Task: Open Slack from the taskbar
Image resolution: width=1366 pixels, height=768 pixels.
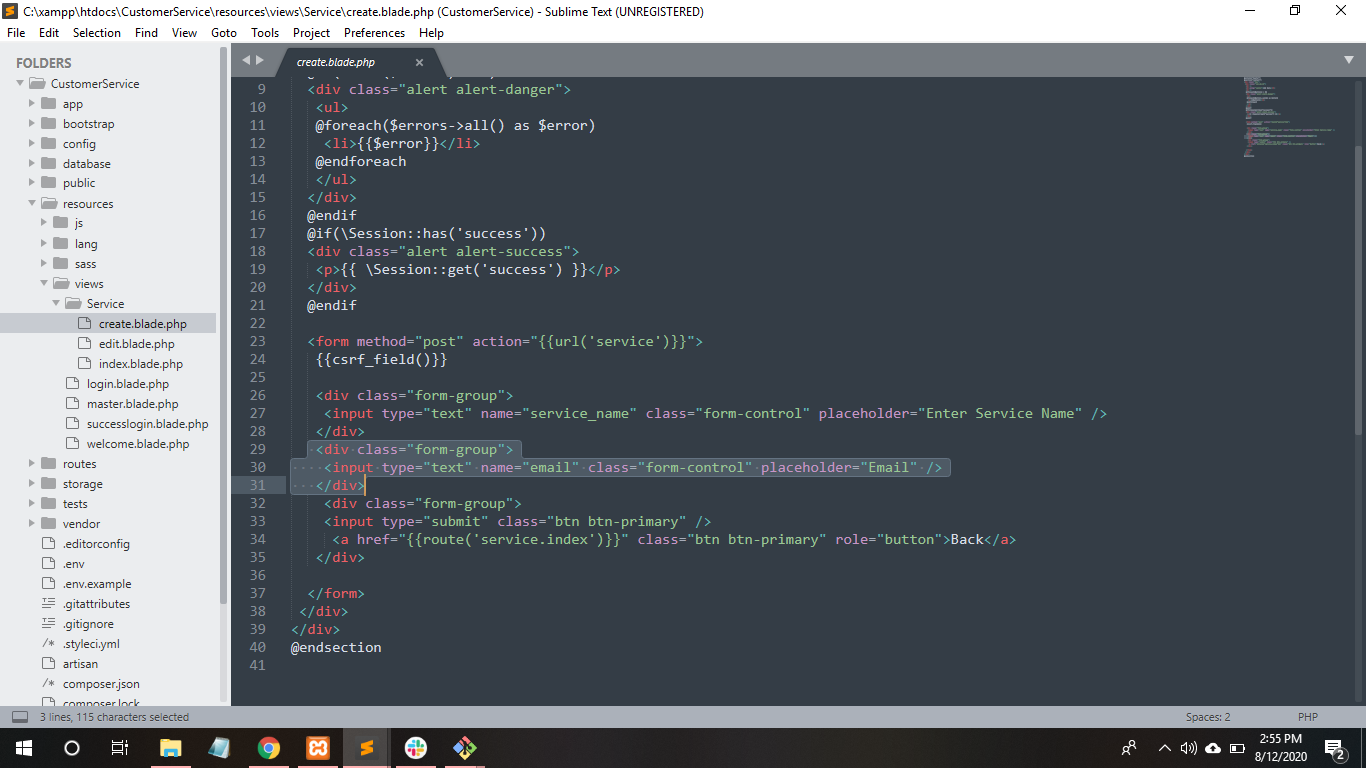Action: coord(416,748)
